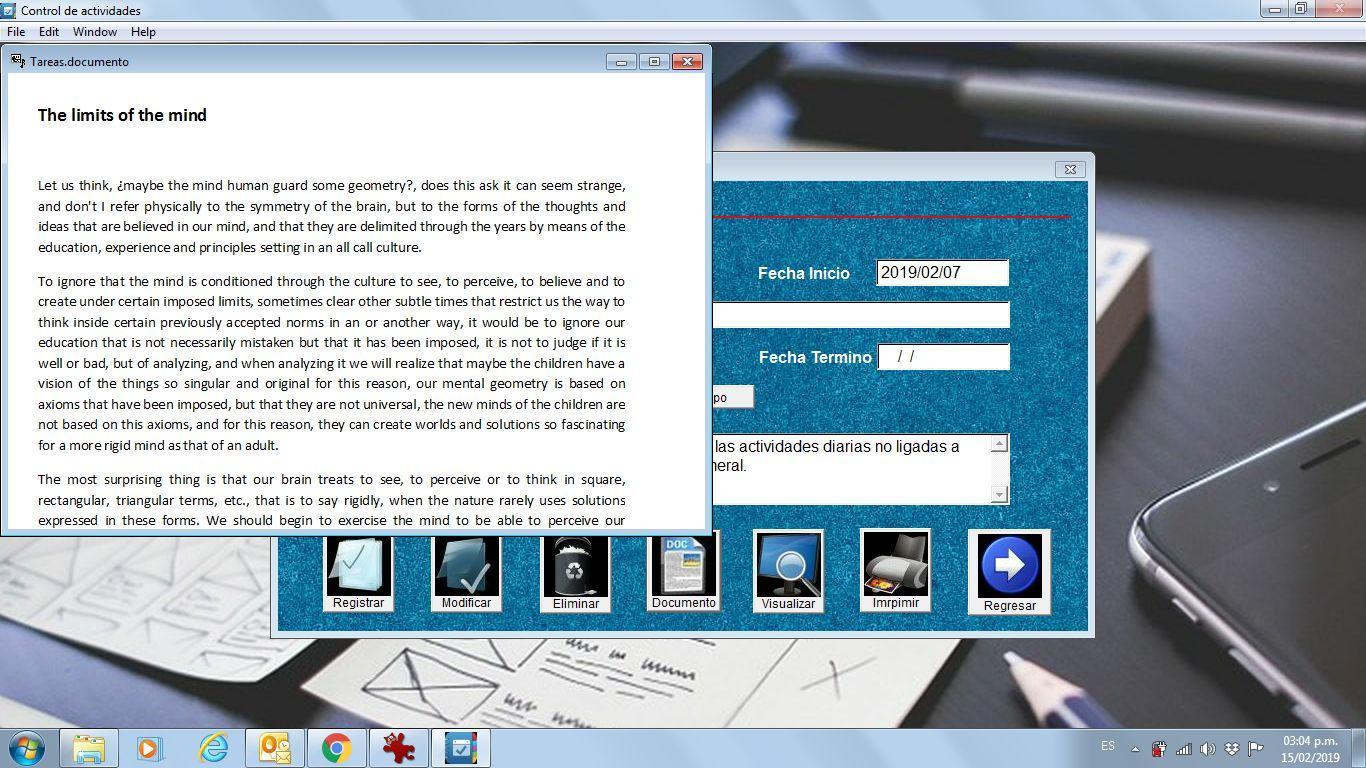Click the ES language indicator

click(x=1108, y=746)
